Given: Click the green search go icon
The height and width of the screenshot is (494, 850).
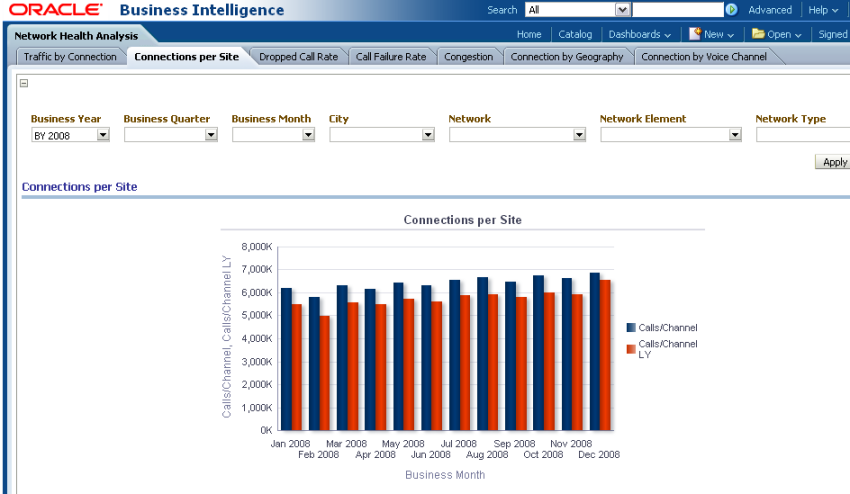Looking at the screenshot, I should point(731,10).
